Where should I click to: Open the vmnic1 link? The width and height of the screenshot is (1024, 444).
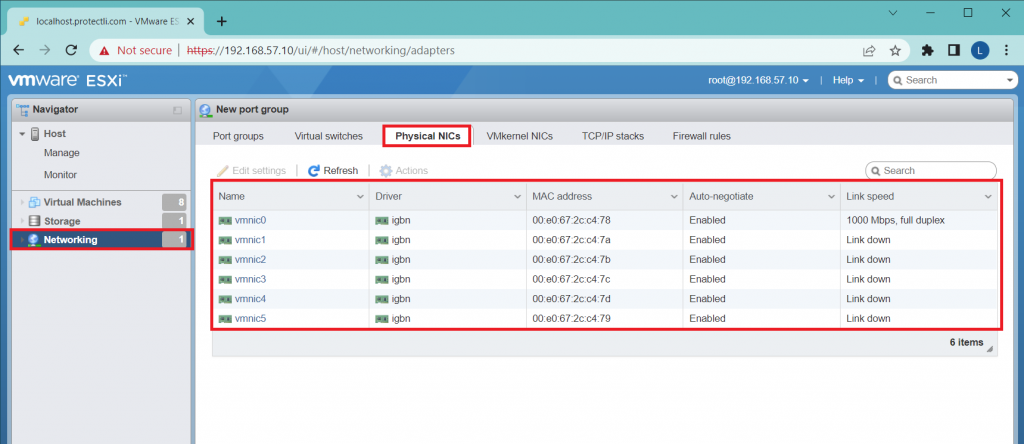tap(250, 240)
